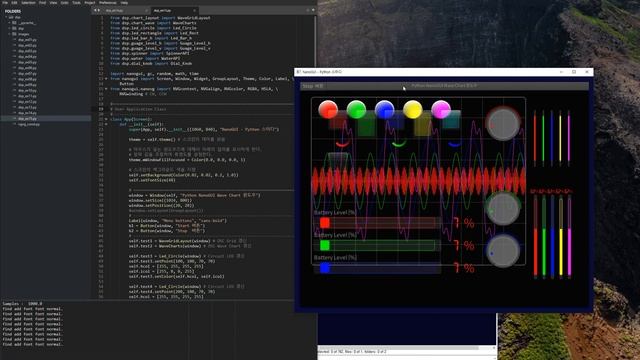Image resolution: width=640 pixels, height=360 pixels.
Task: Click the red battery level gauge bar
Action: pyautogui.click(x=377, y=223)
